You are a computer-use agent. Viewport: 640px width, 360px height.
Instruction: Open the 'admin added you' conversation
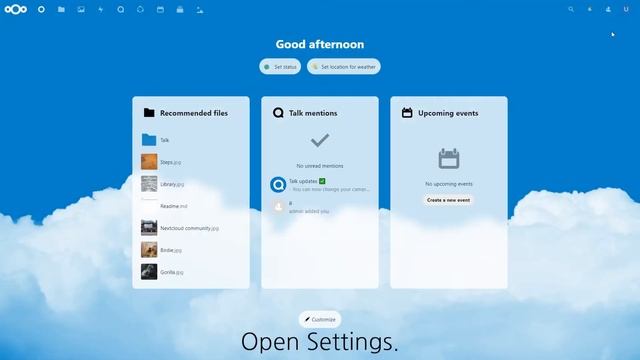[x=320, y=207]
